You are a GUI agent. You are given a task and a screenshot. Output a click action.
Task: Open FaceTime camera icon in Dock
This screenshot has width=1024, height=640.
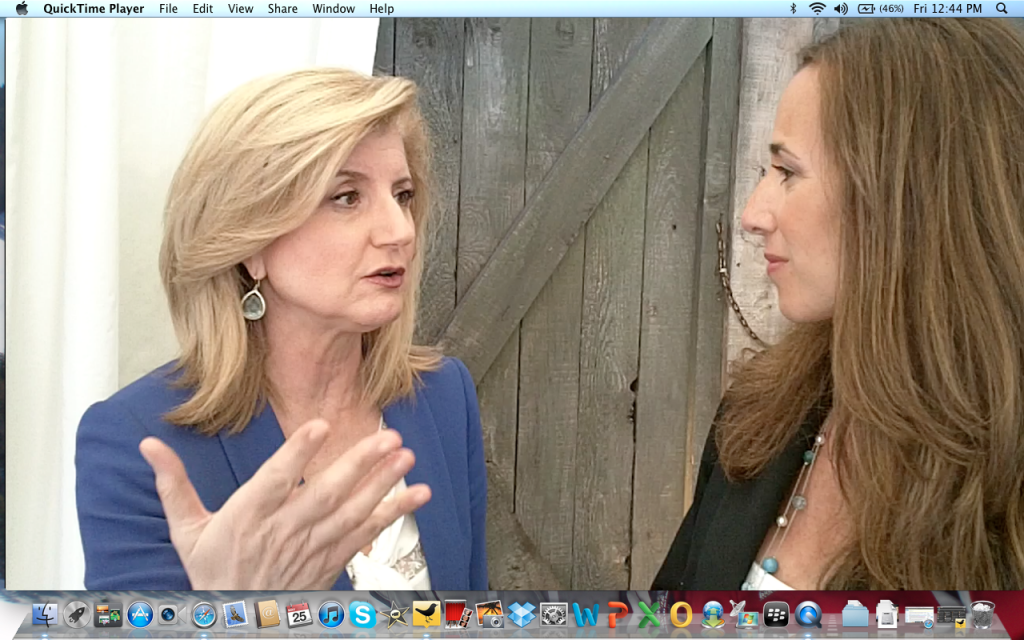(171, 615)
